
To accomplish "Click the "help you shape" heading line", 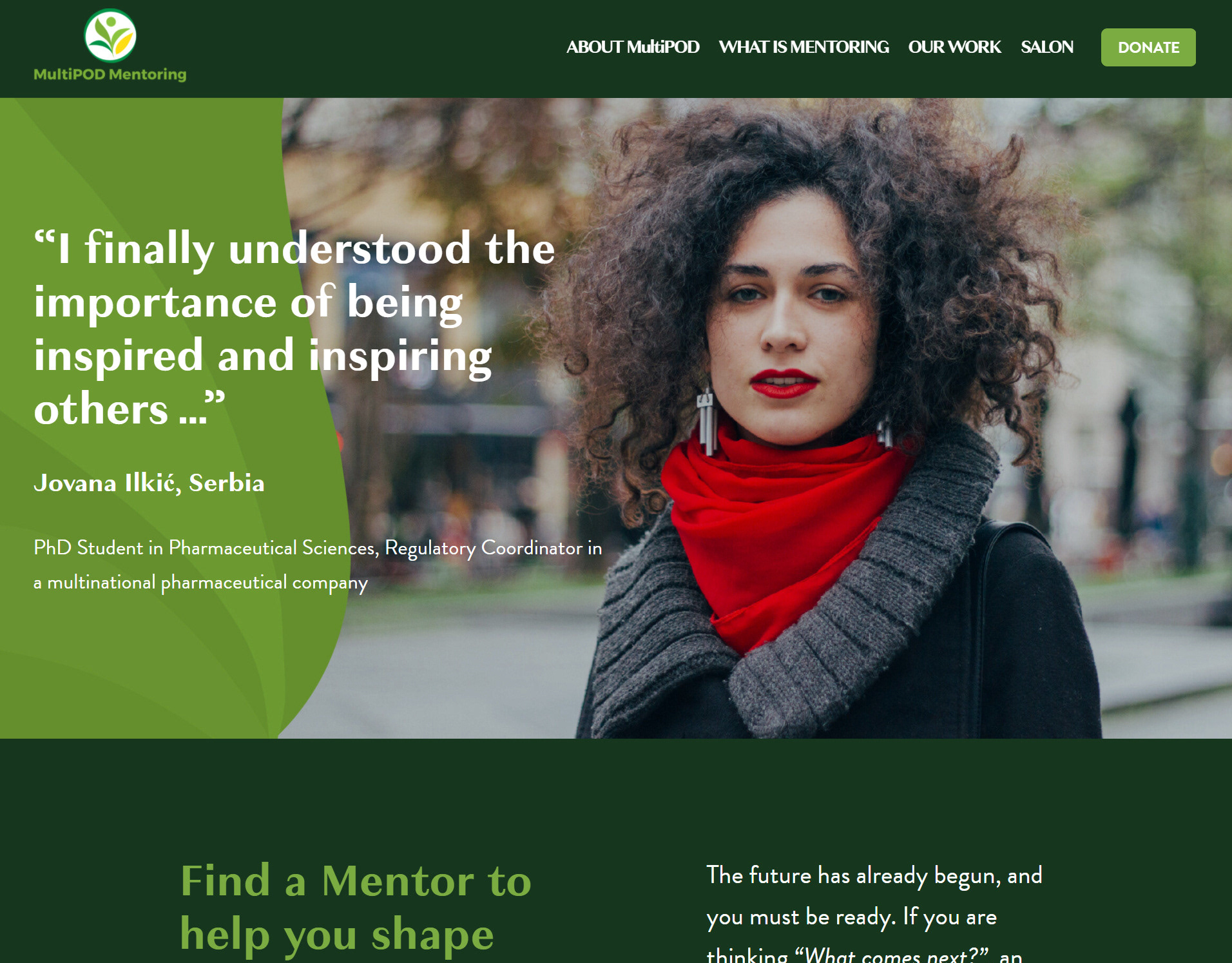I will pos(337,935).
